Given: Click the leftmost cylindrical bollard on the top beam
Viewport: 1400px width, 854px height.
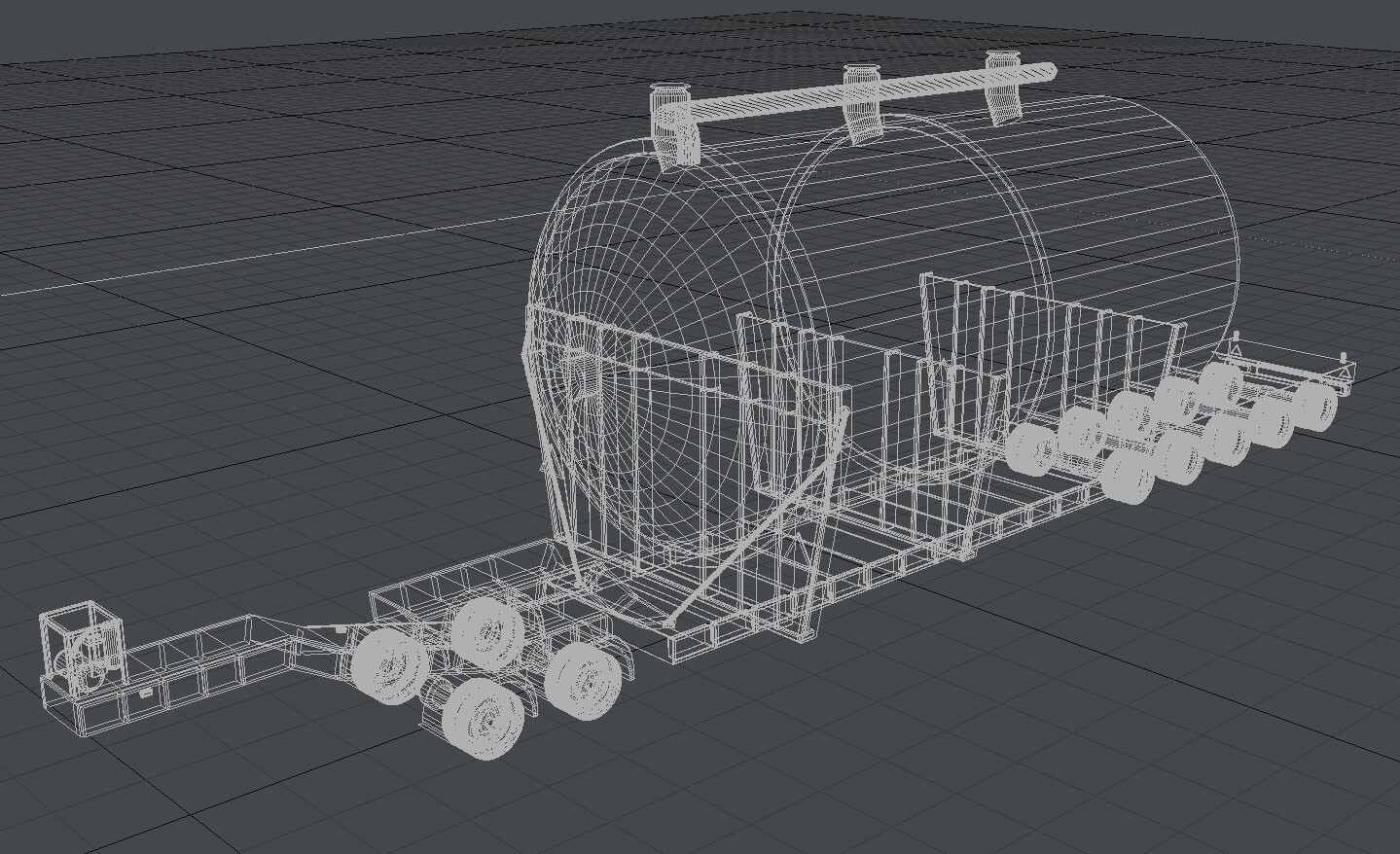Looking at the screenshot, I should (671, 117).
